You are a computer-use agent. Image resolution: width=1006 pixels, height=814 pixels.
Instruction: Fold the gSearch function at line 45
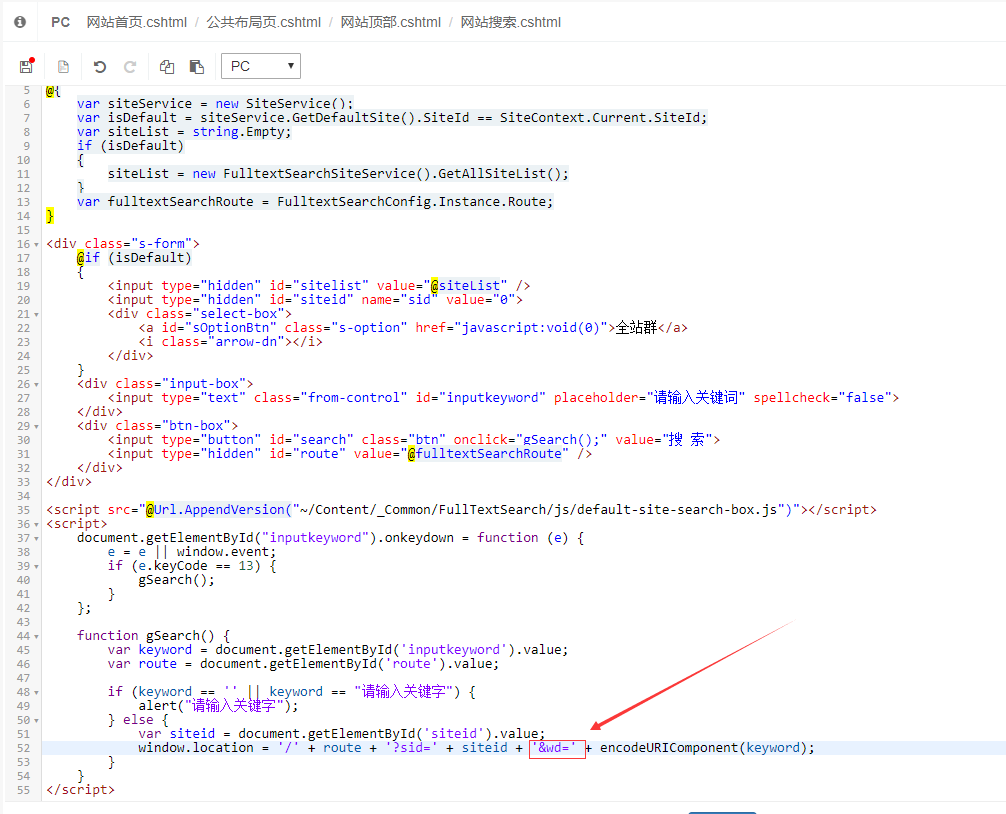(x=37, y=636)
